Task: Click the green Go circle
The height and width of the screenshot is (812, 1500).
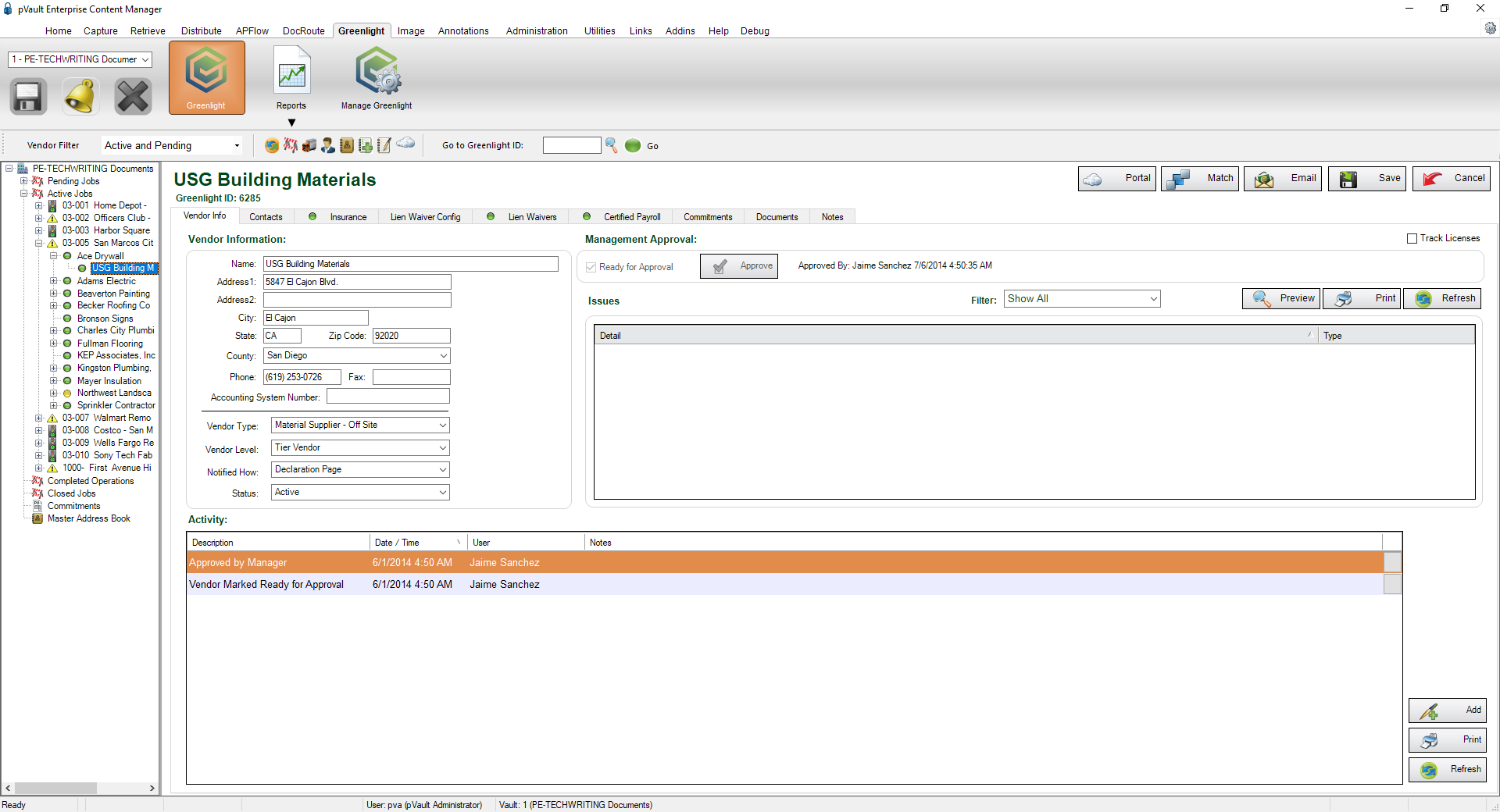Action: point(633,145)
